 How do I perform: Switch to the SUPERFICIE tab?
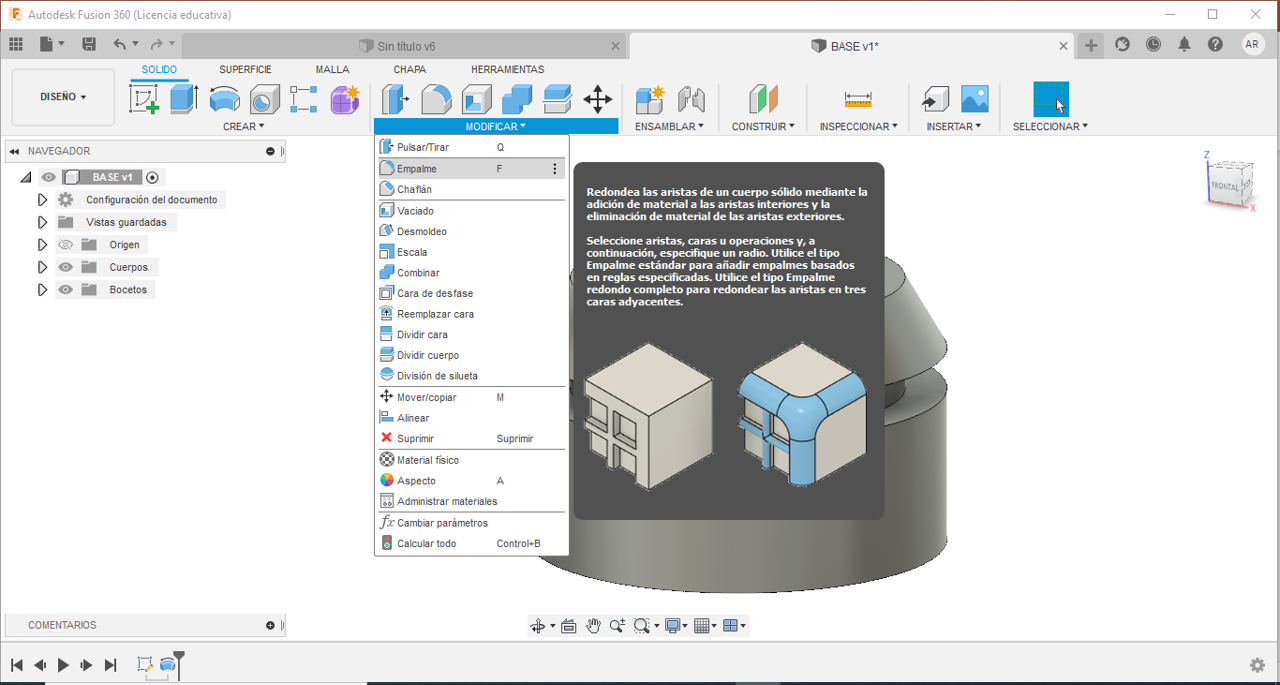245,70
